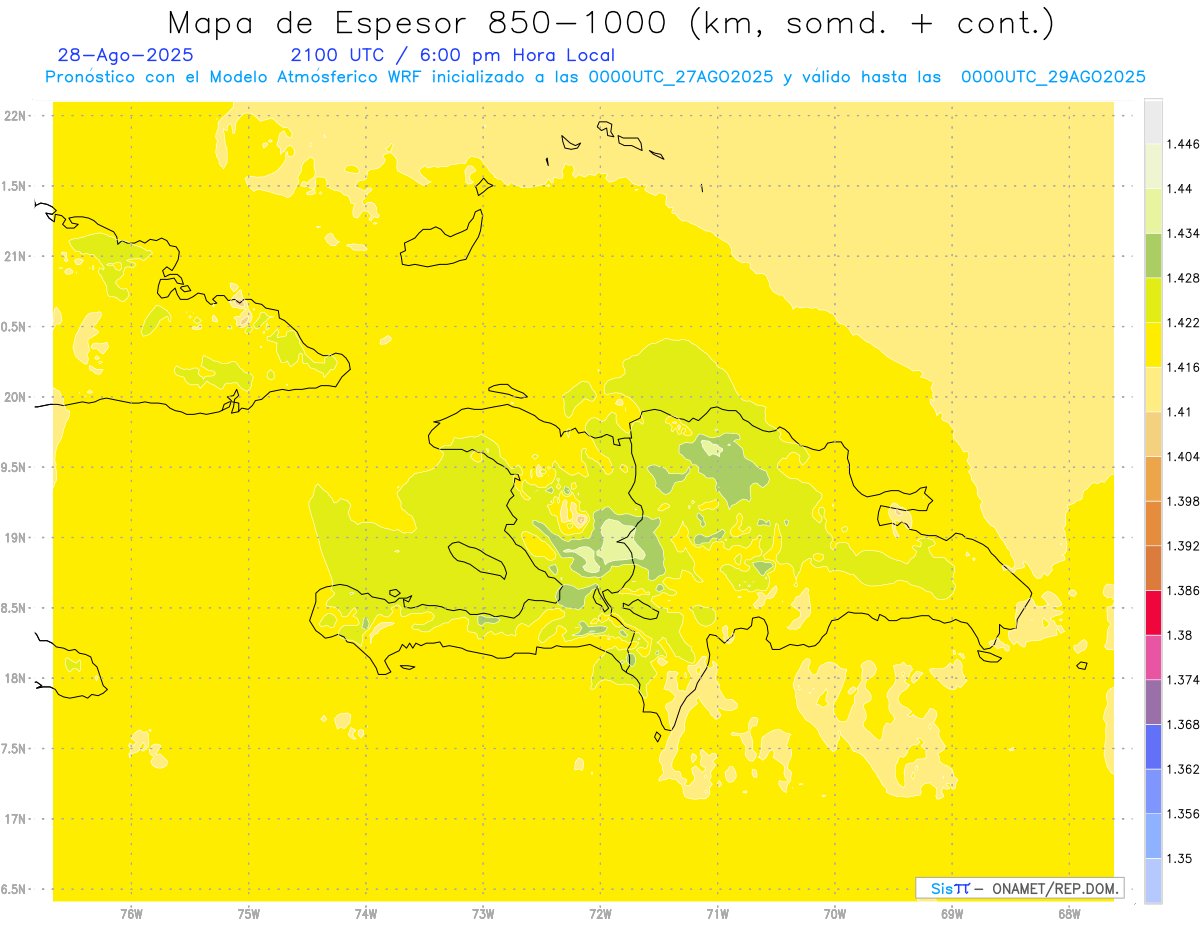Screen dimensions: 1200x927
Task: Click the longitude label '68W'
Action: point(1068,914)
